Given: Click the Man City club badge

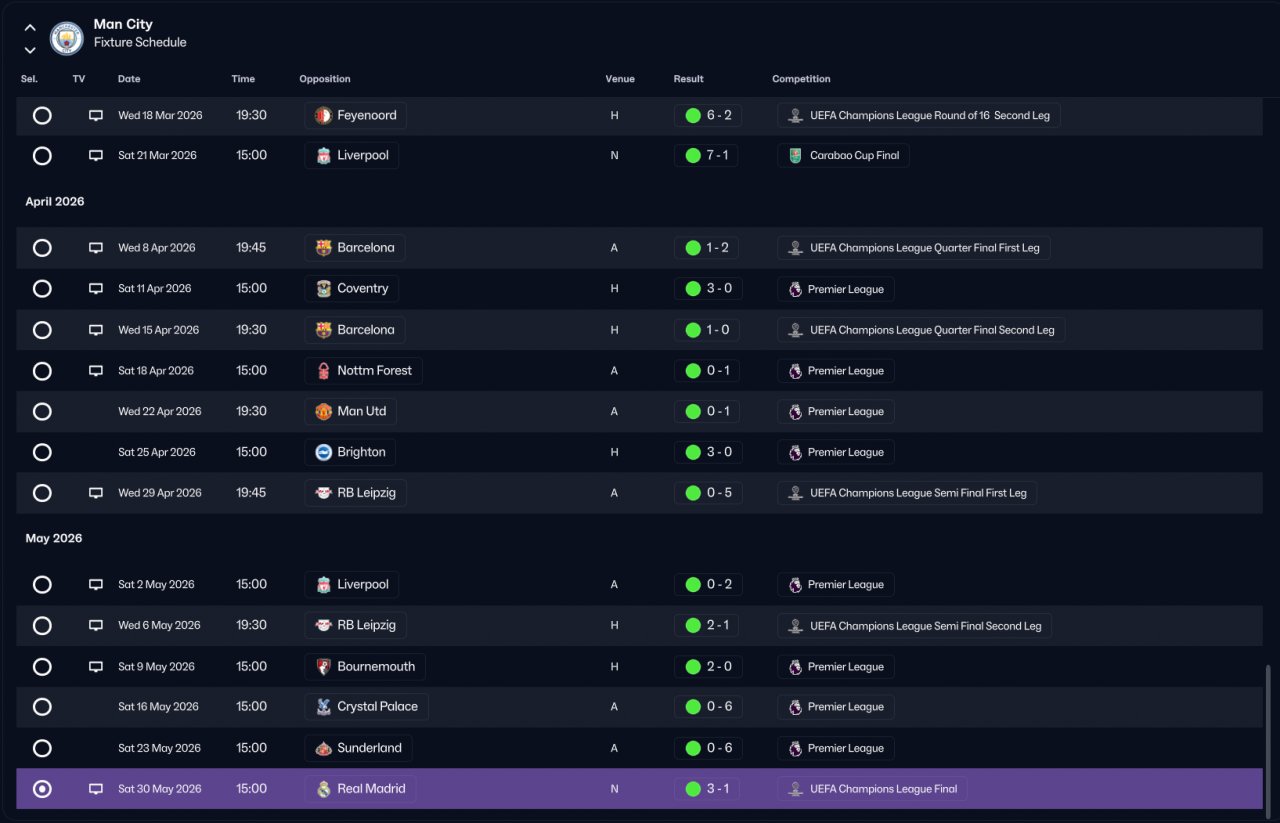Looking at the screenshot, I should pyautogui.click(x=67, y=39).
